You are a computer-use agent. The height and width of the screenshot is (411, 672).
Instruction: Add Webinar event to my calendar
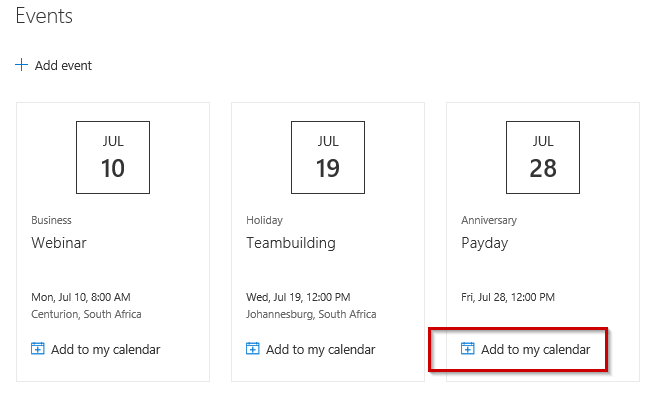105,349
